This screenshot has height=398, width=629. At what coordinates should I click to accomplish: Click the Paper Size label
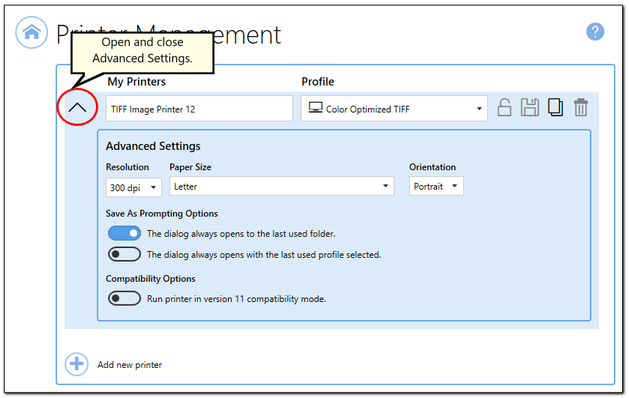coord(190,167)
